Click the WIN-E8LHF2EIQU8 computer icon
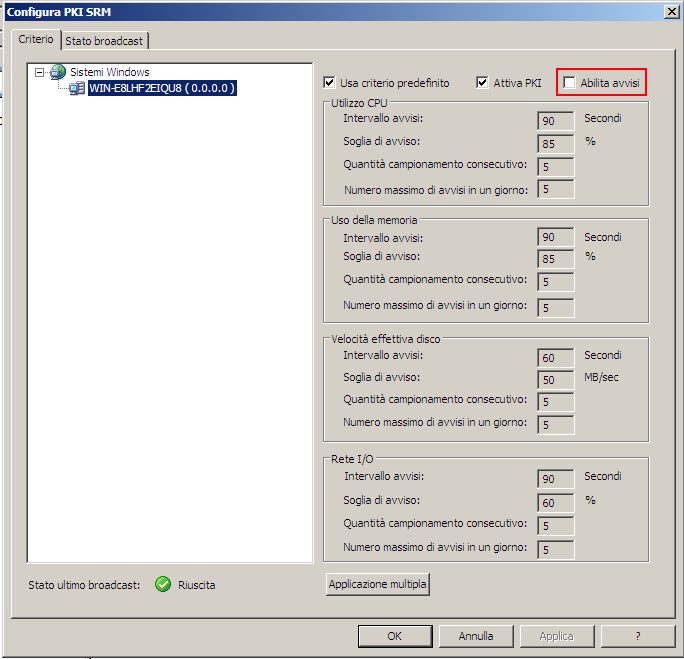This screenshot has width=684, height=659. 77,88
